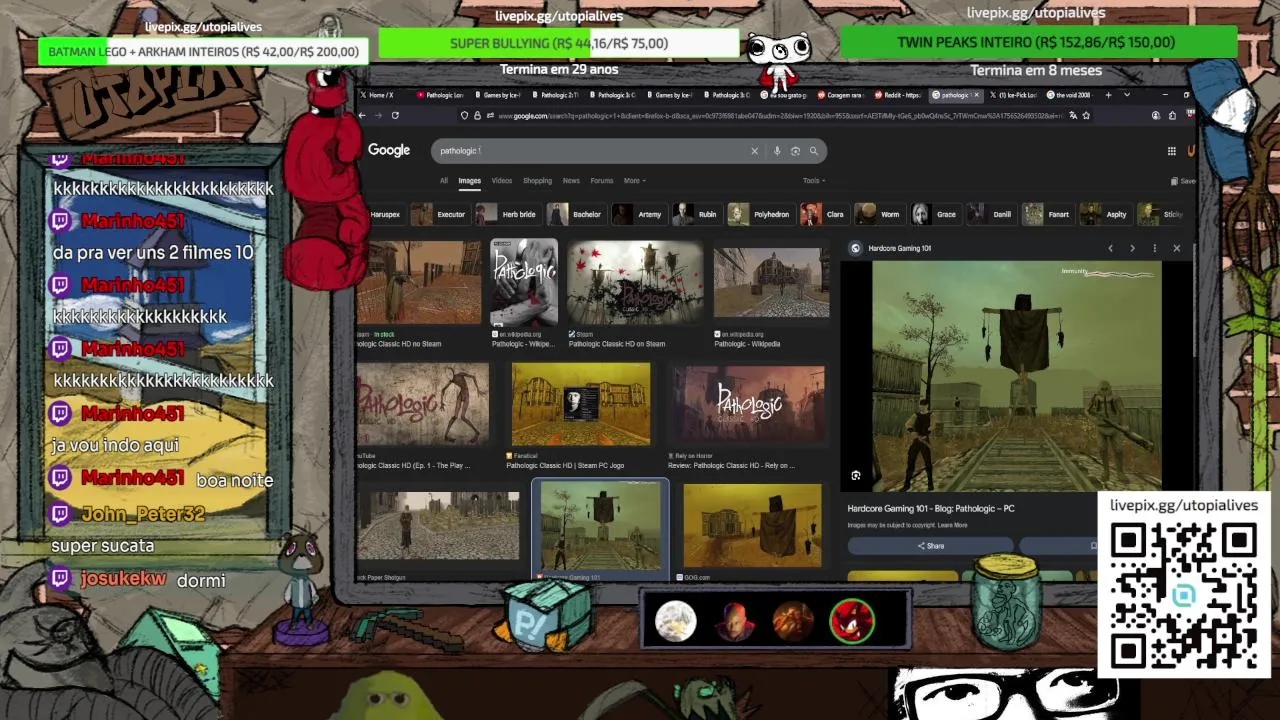This screenshot has width=1280, height=720.
Task: Click the site lock icon in address bar
Action: (477, 115)
